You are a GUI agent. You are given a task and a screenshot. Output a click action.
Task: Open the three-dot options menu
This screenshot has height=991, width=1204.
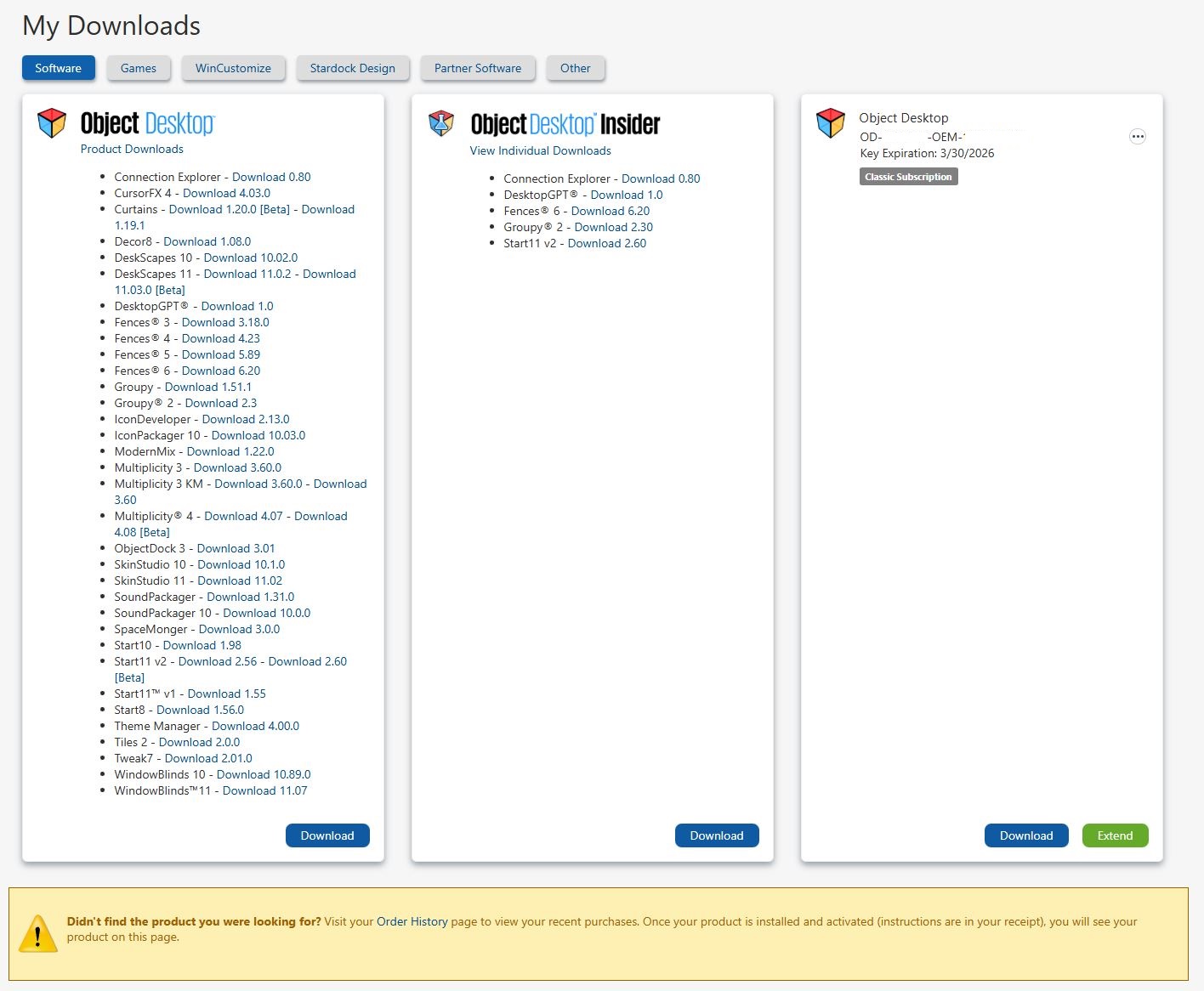(x=1137, y=137)
